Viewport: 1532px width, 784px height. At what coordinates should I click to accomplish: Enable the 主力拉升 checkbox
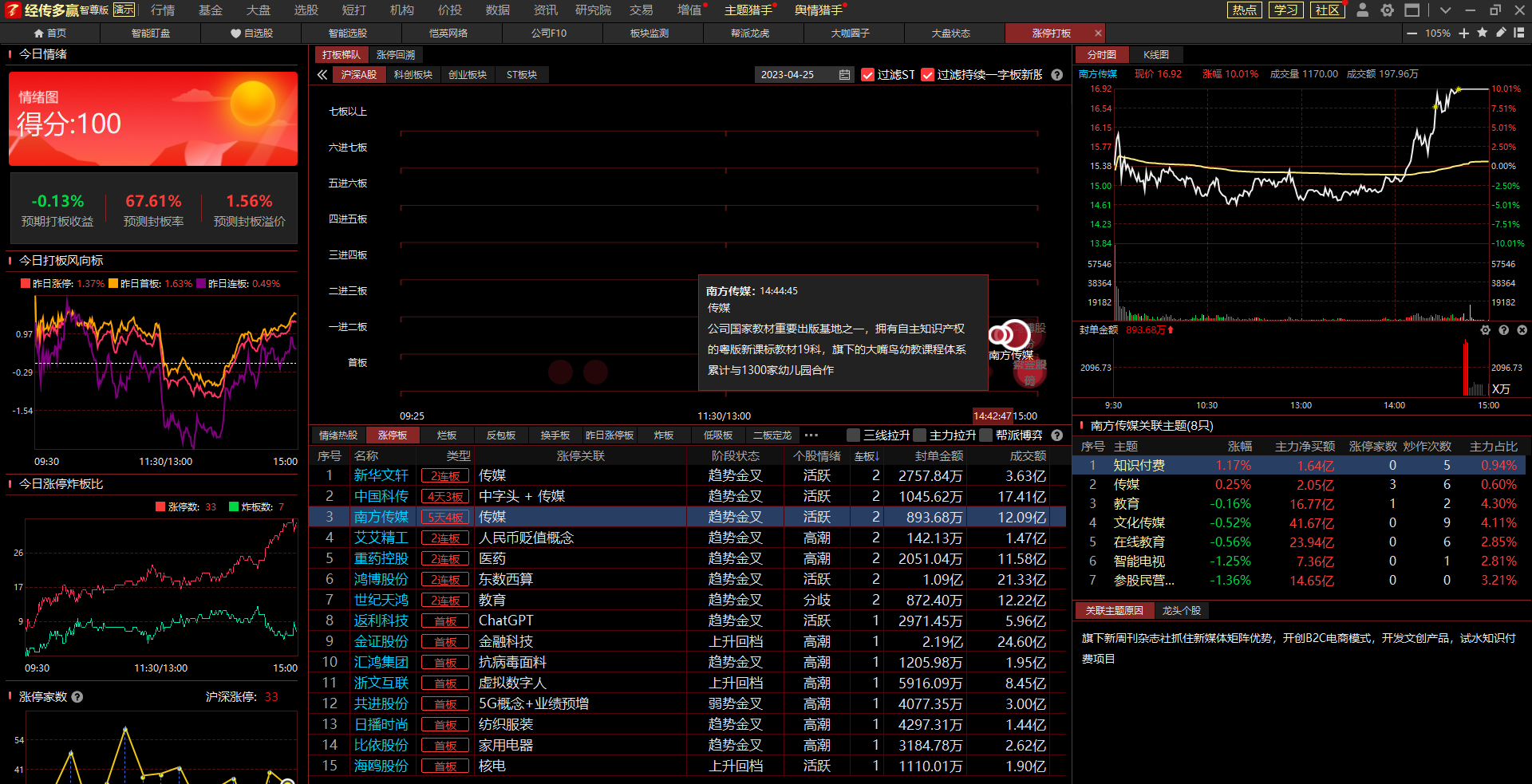point(920,435)
